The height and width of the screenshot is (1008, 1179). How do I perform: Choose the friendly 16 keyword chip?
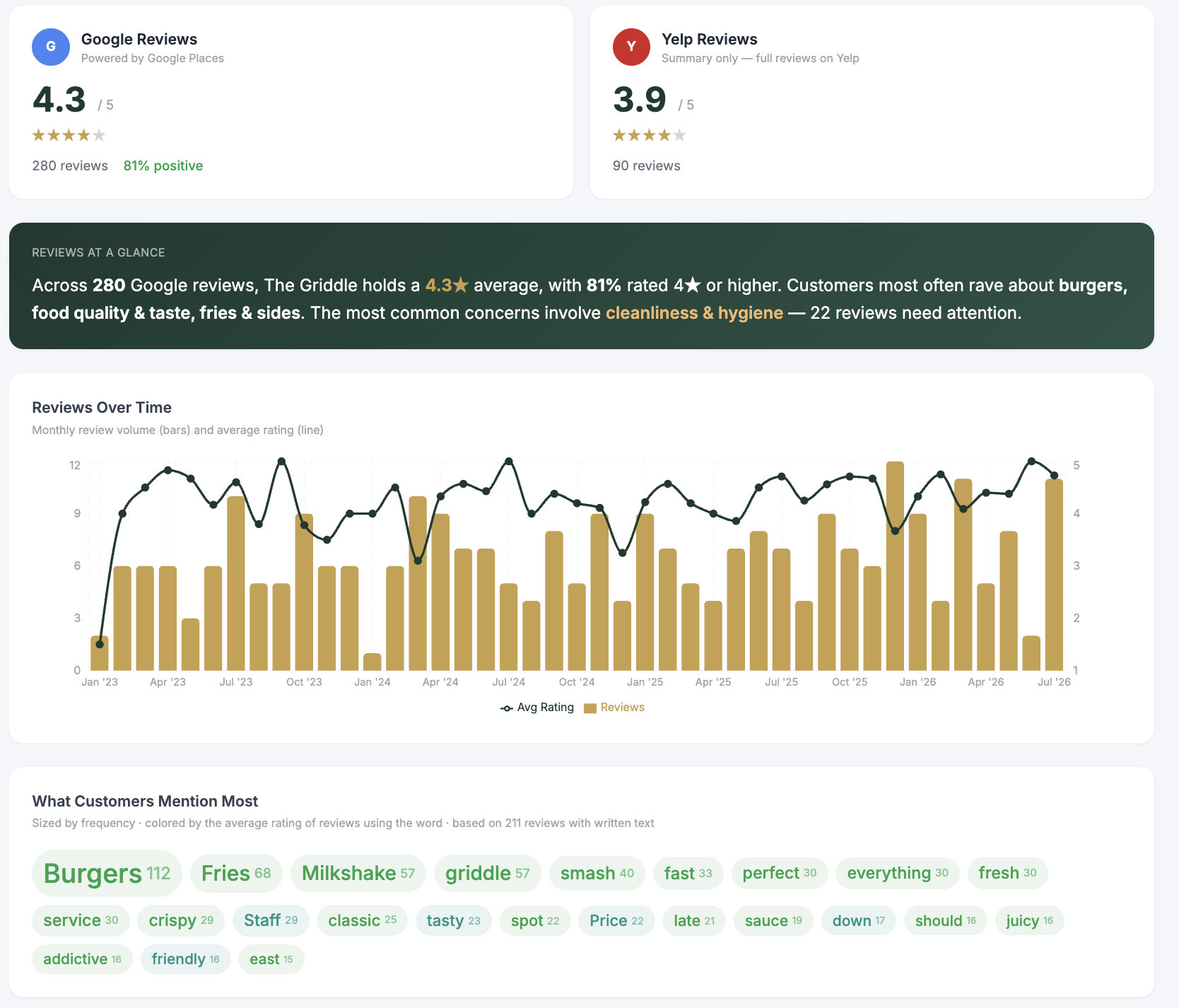pos(186,959)
